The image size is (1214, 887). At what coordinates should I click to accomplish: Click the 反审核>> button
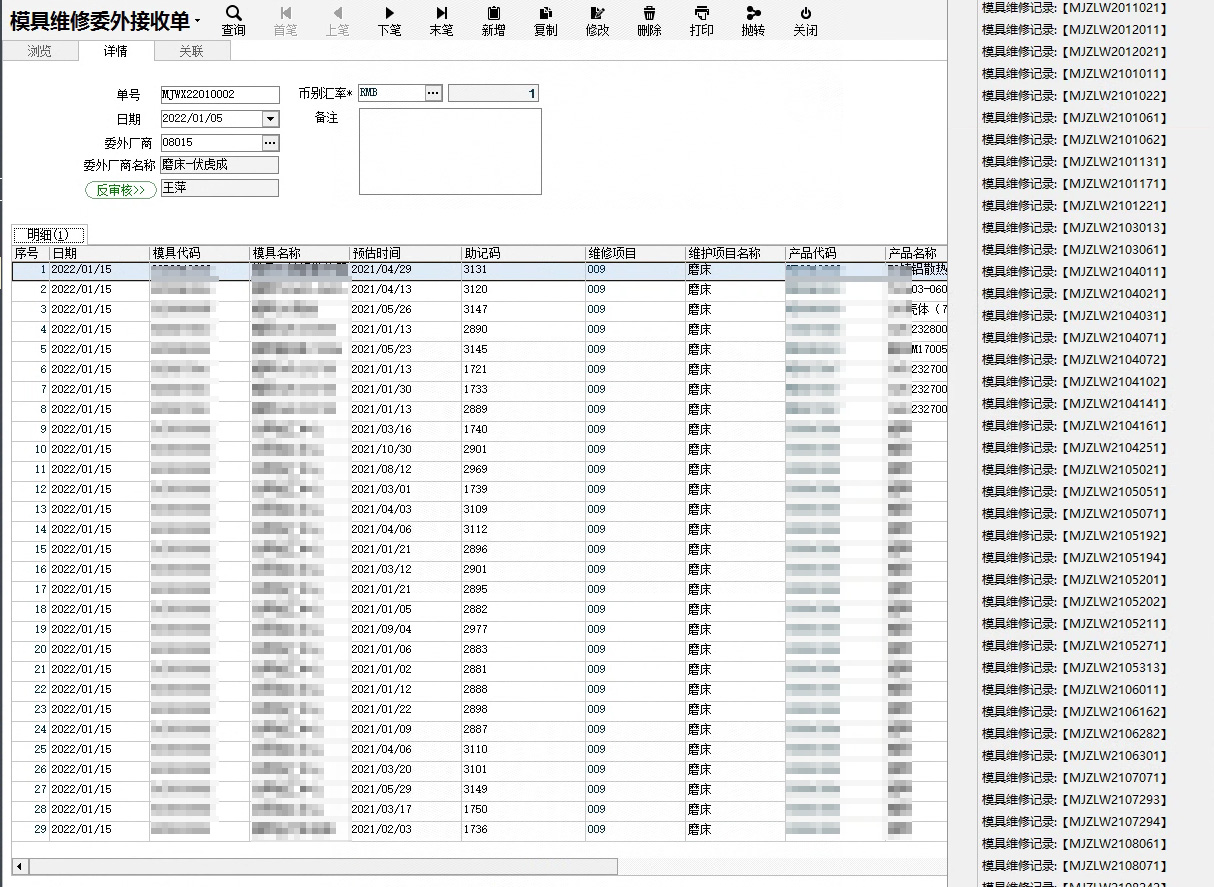click(x=120, y=189)
